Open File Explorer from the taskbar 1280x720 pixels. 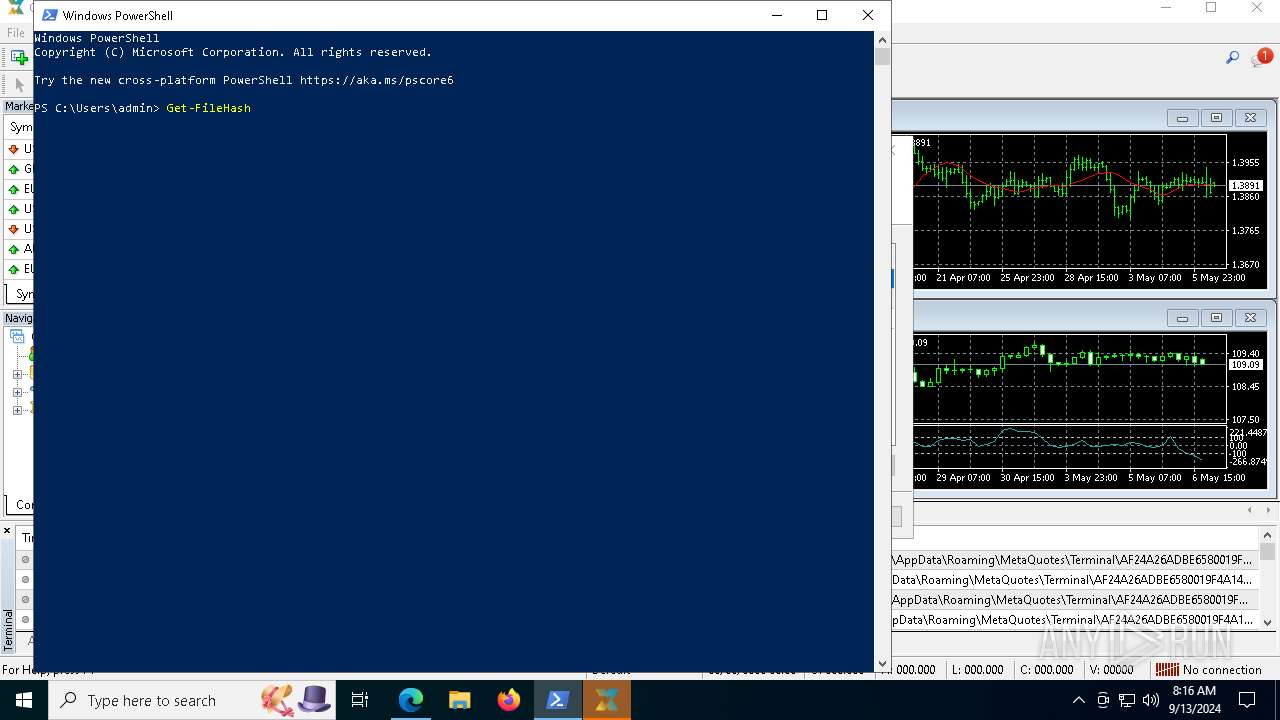coord(459,700)
